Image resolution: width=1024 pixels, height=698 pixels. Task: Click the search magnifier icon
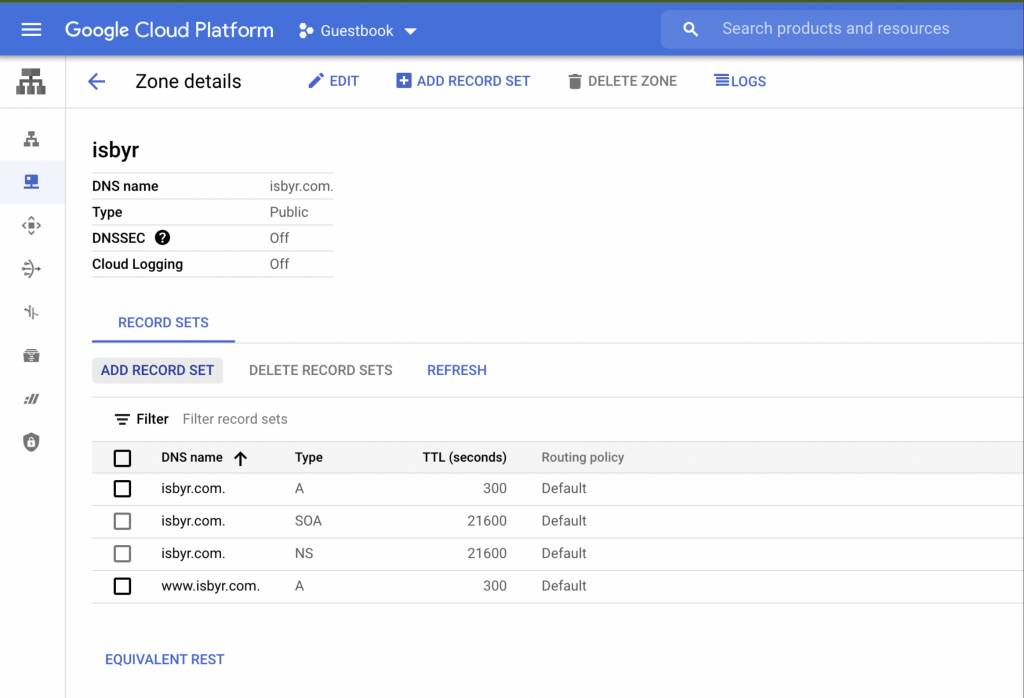[x=690, y=29]
